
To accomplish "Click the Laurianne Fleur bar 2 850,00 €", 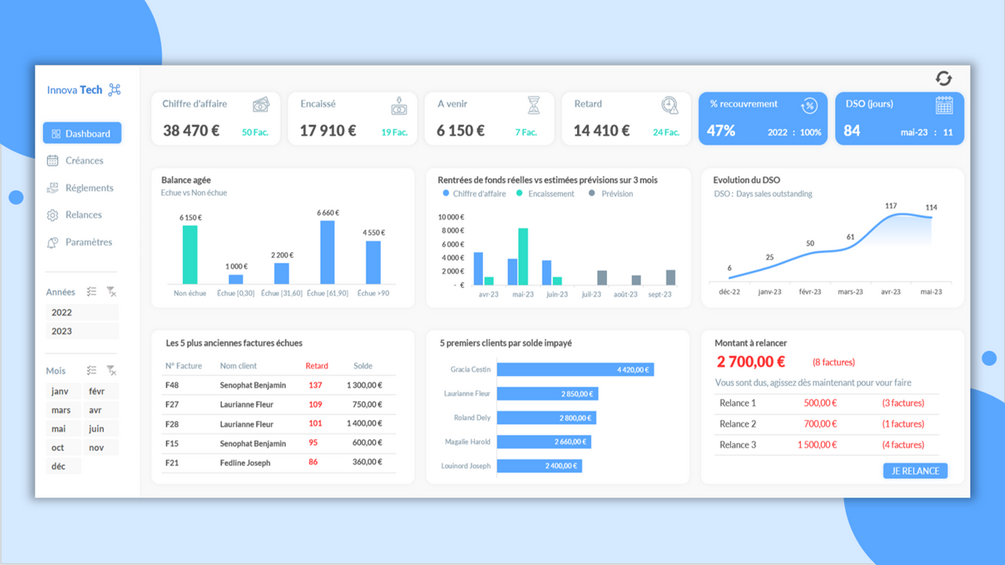I will (547, 394).
